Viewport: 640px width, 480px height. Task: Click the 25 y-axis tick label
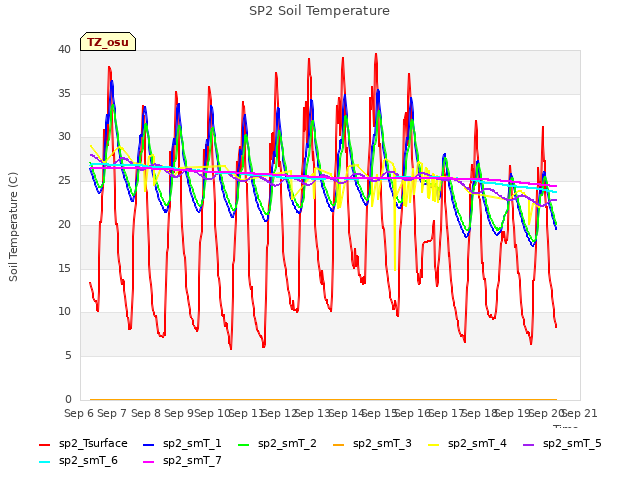64,180
